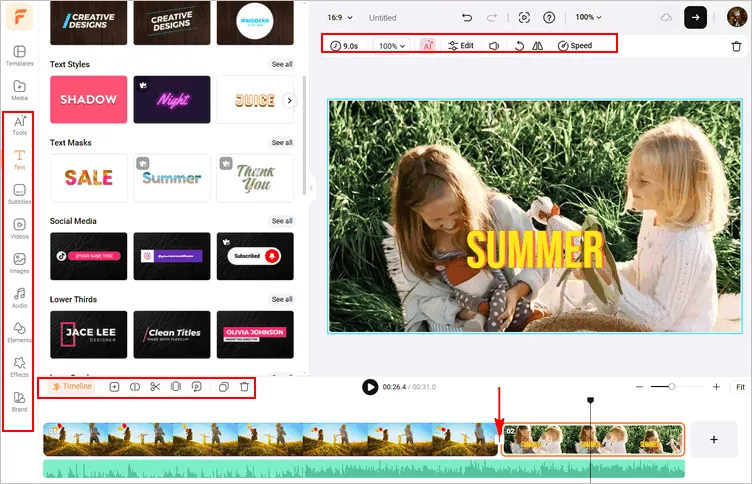
Task: Switch to the Elements sidebar tab
Action: pyautogui.click(x=19, y=332)
